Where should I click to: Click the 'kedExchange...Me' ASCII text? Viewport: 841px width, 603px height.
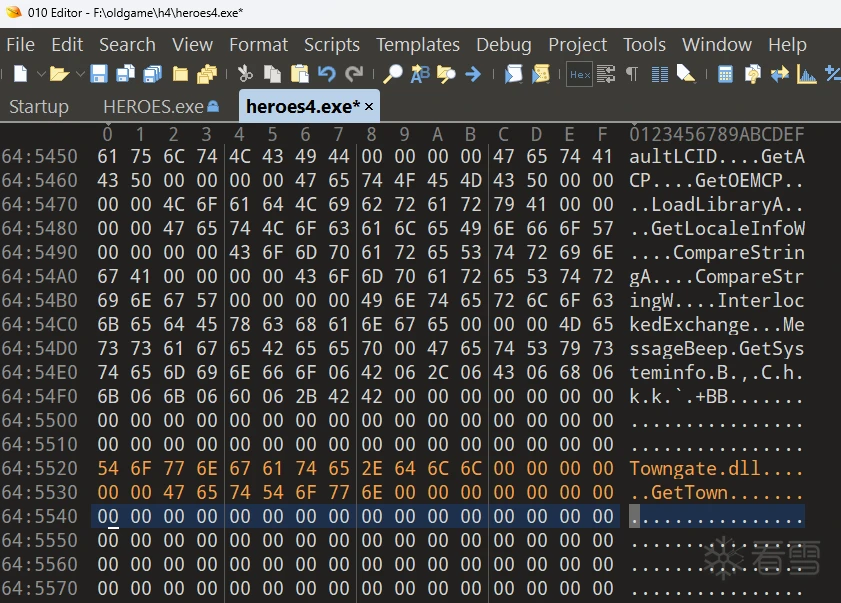tap(717, 325)
